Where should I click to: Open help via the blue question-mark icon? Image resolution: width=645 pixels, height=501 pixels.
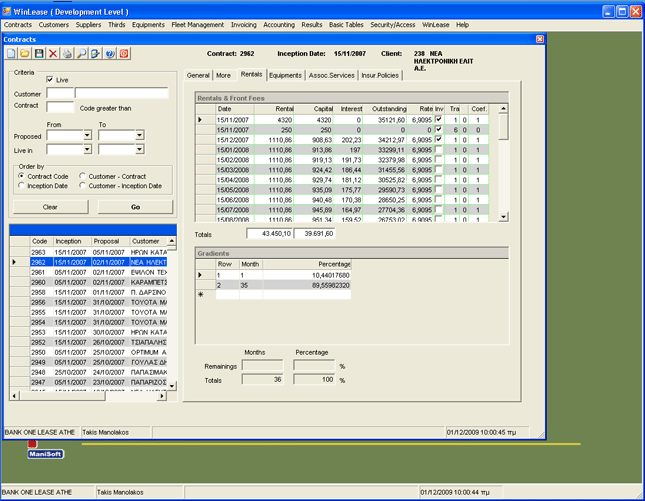click(110, 53)
